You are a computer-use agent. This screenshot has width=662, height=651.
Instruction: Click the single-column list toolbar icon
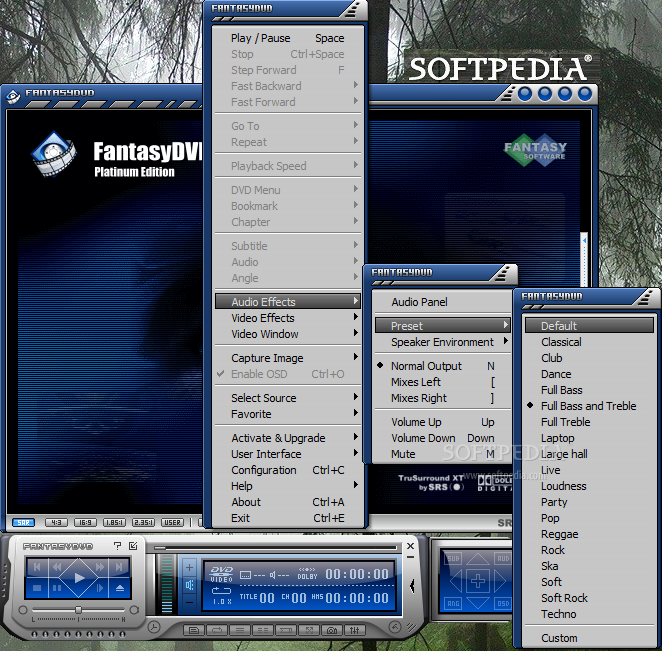pos(240,630)
